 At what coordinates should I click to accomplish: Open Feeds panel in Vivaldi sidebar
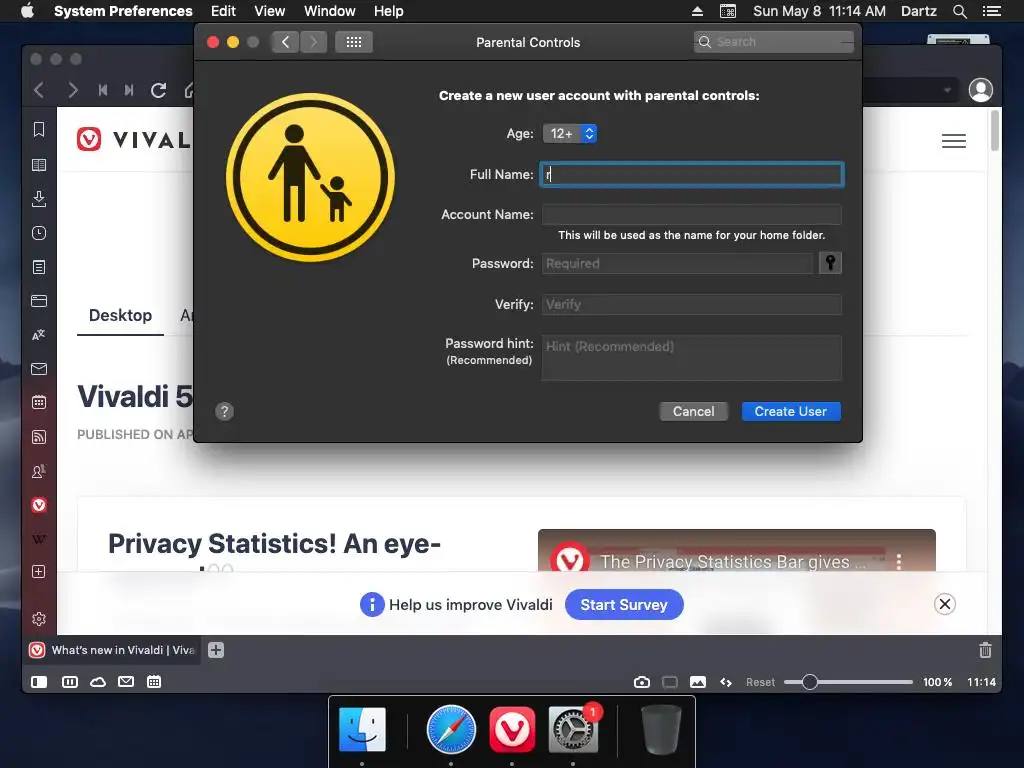pos(39,437)
